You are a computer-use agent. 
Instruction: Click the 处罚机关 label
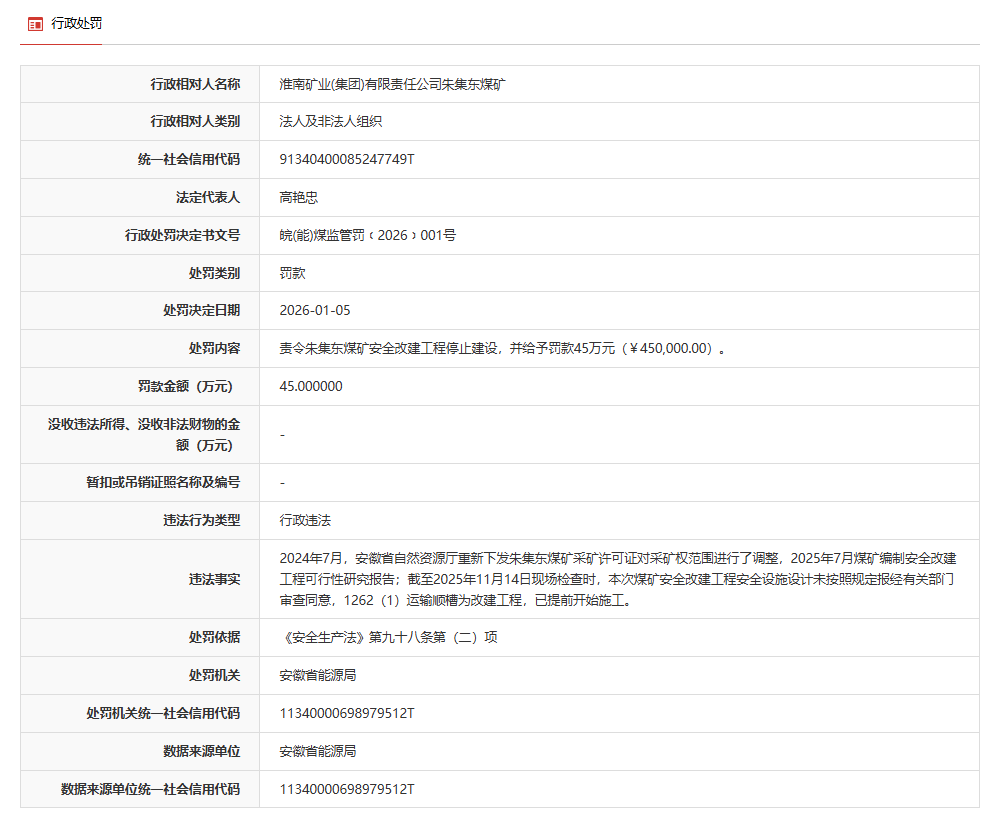click(214, 676)
